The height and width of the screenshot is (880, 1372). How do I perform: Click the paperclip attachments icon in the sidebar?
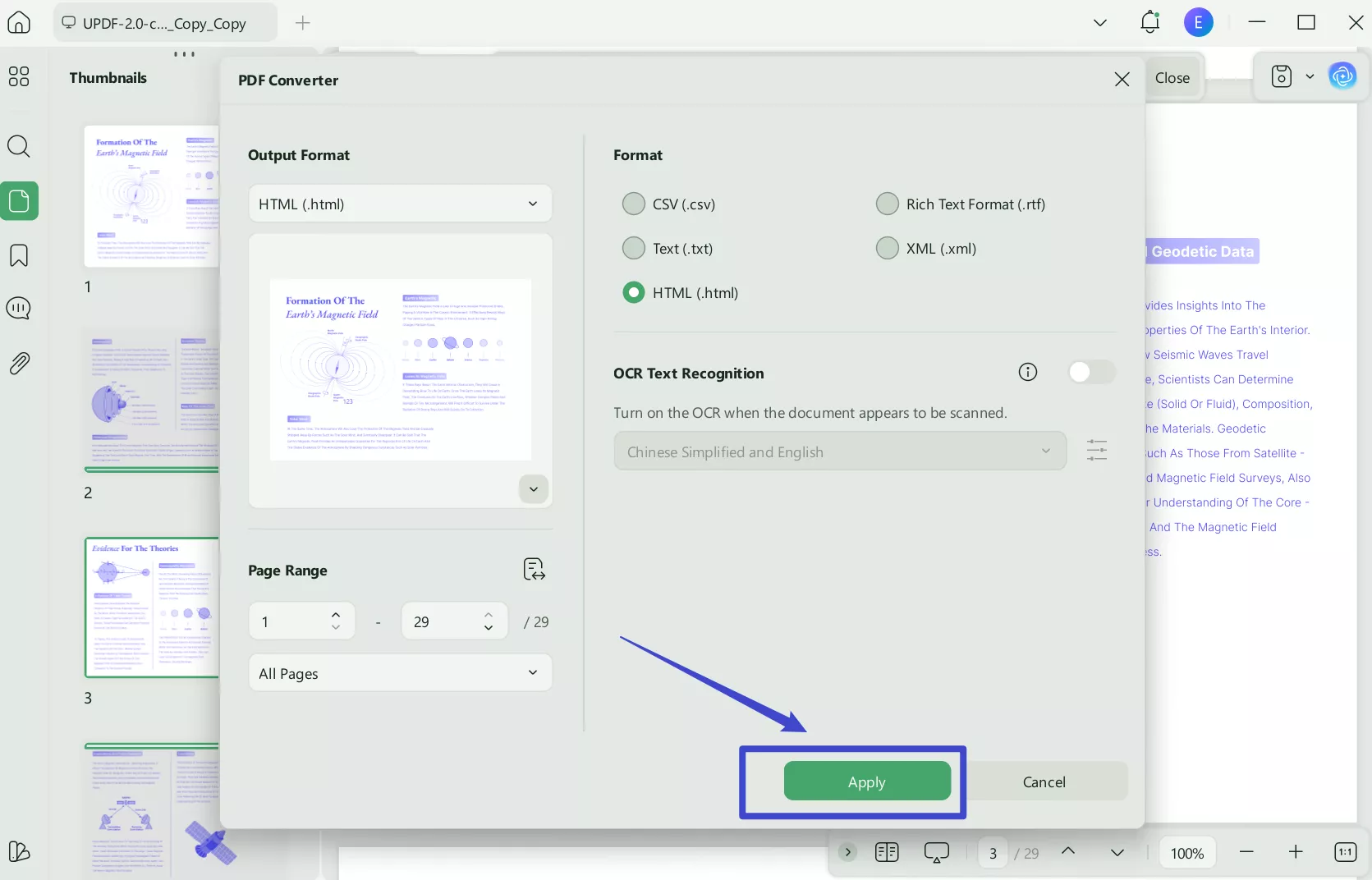click(x=18, y=363)
